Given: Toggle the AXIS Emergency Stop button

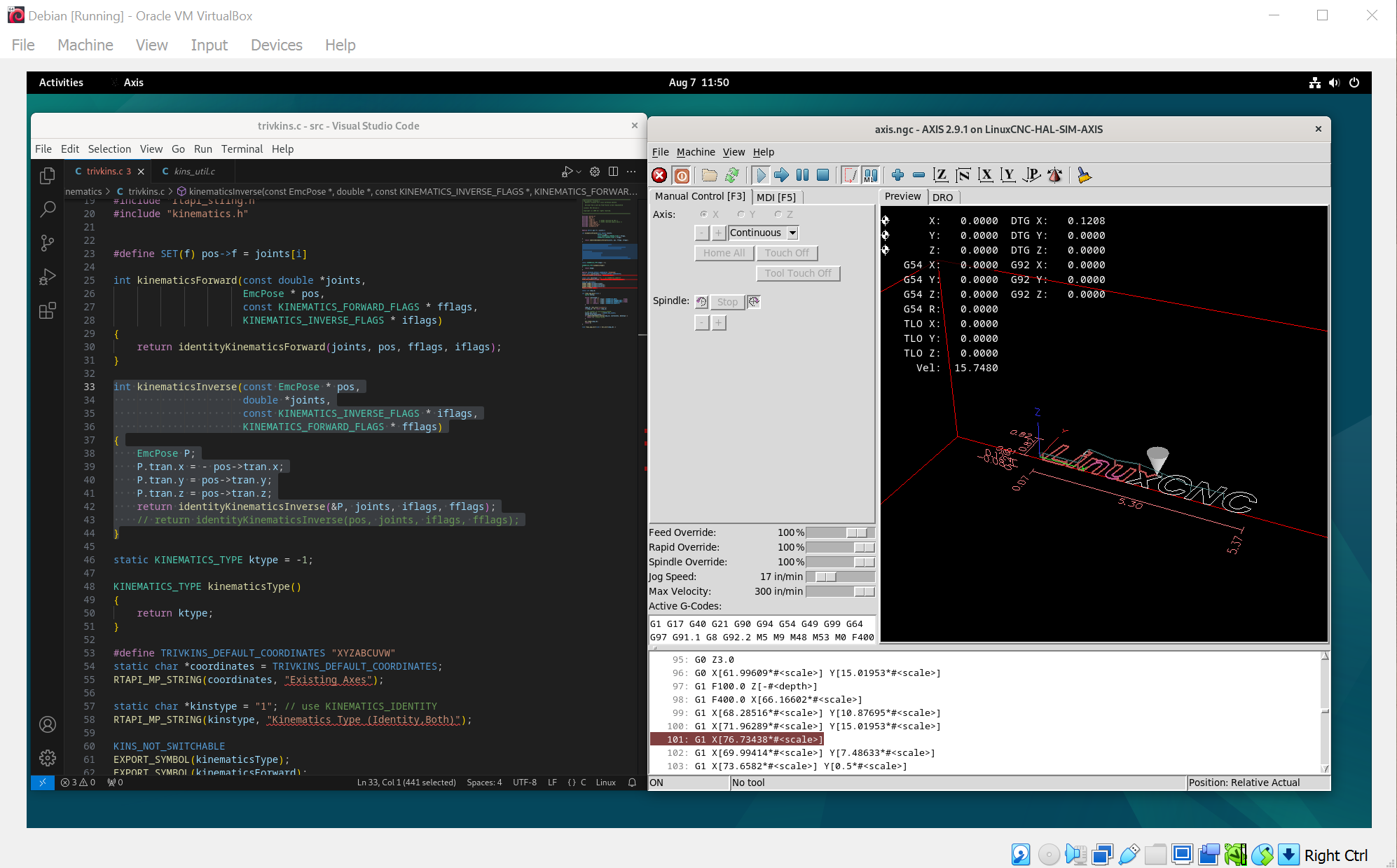Looking at the screenshot, I should [659, 175].
